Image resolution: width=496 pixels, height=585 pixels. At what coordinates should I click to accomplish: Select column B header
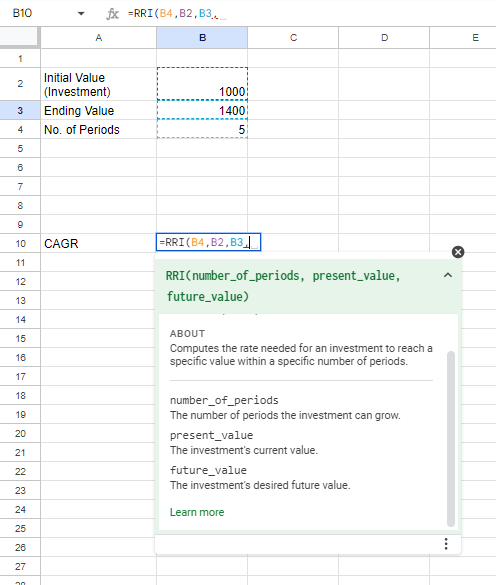click(202, 38)
